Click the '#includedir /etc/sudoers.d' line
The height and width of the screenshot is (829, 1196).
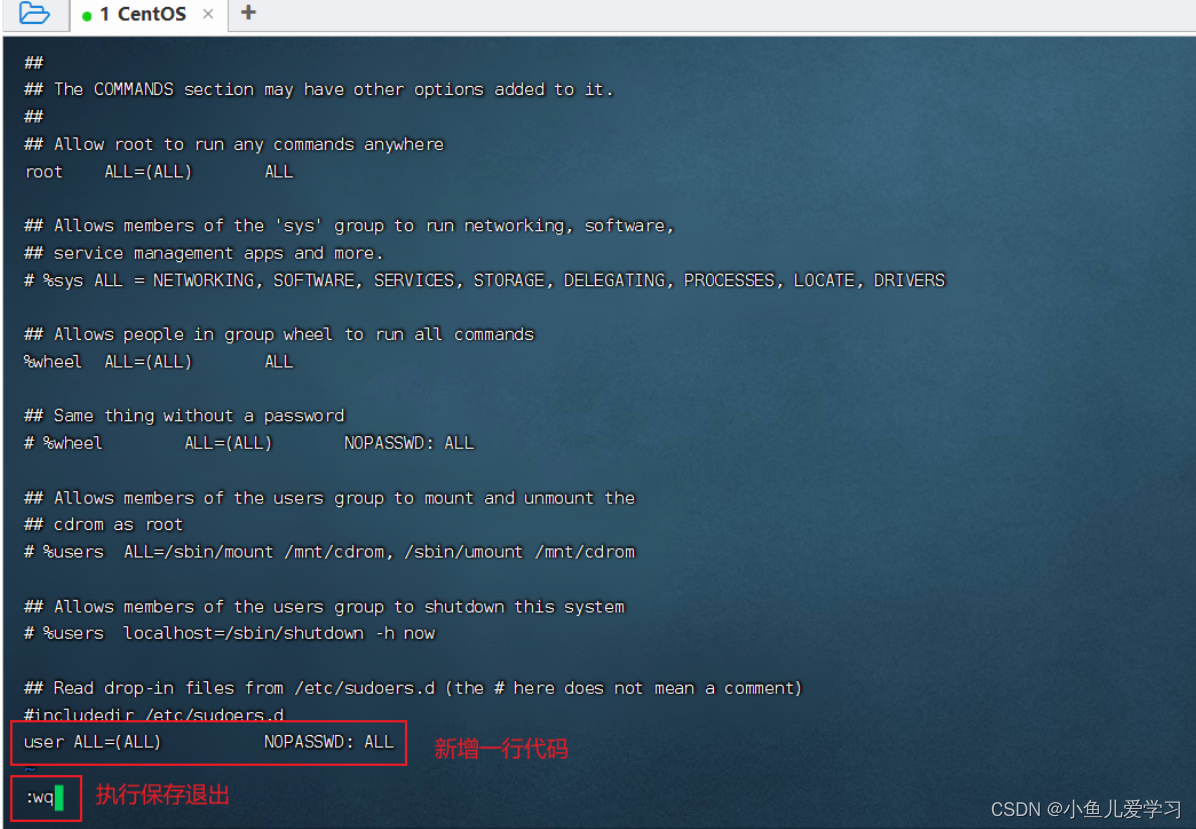tap(154, 715)
